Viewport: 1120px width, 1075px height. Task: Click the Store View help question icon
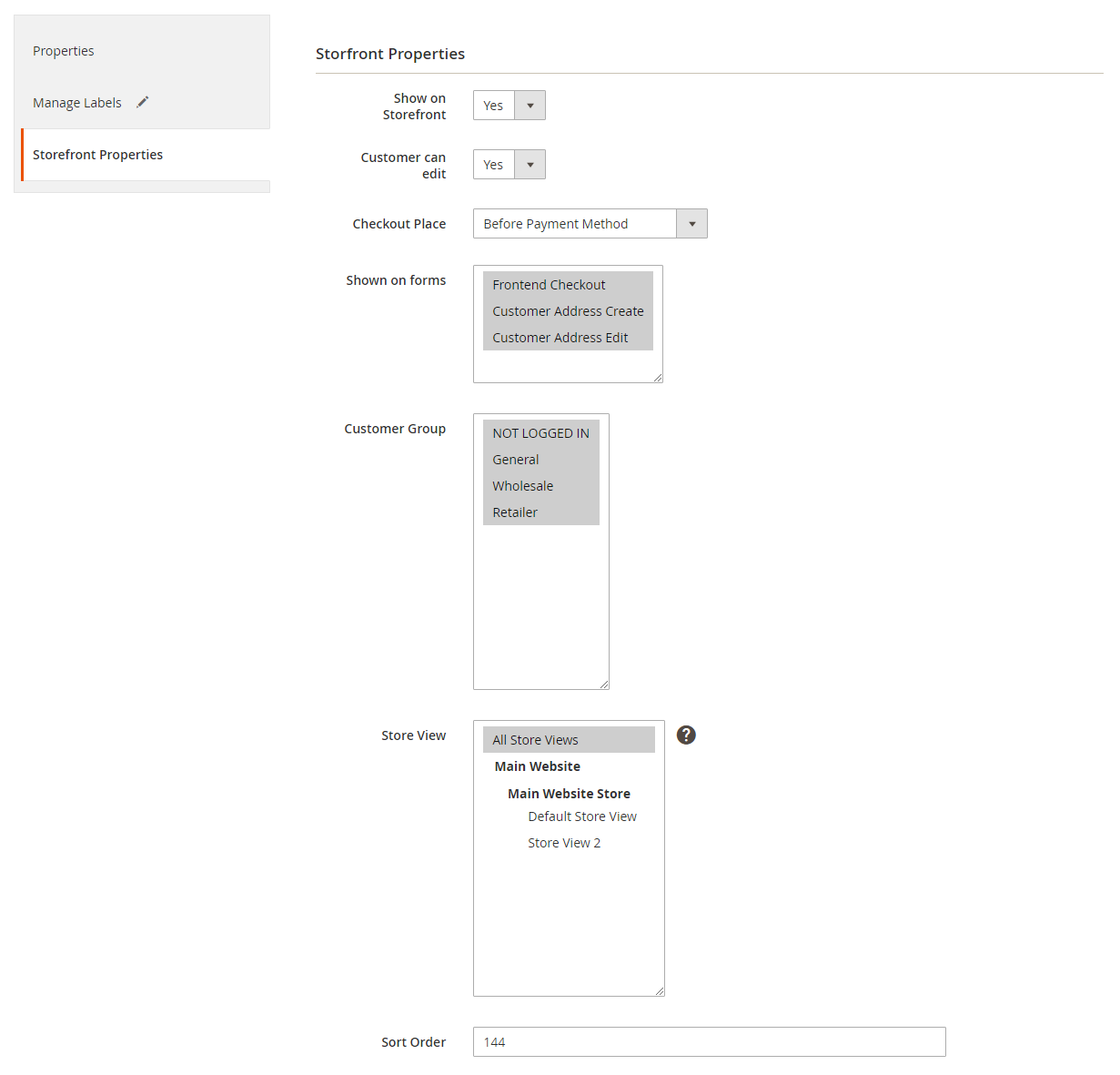point(687,735)
